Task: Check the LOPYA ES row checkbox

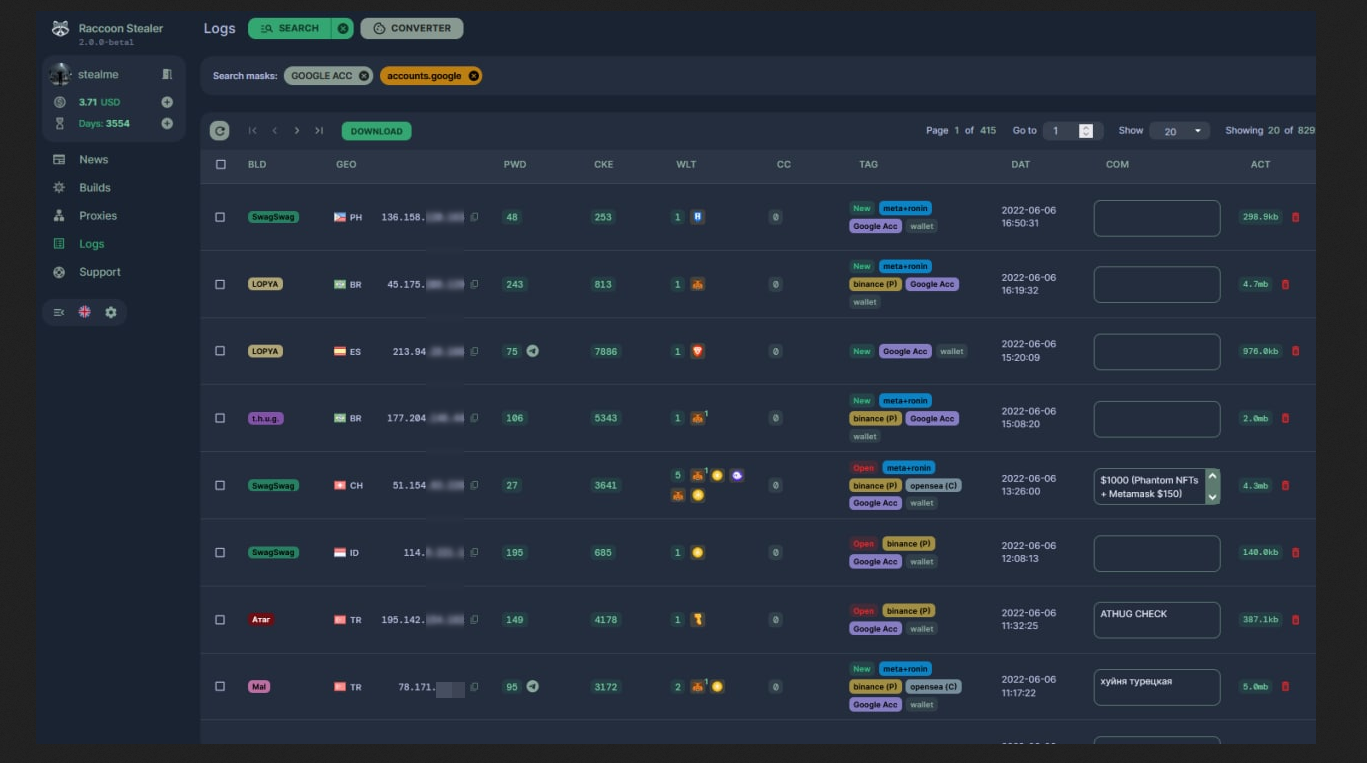Action: tap(220, 351)
